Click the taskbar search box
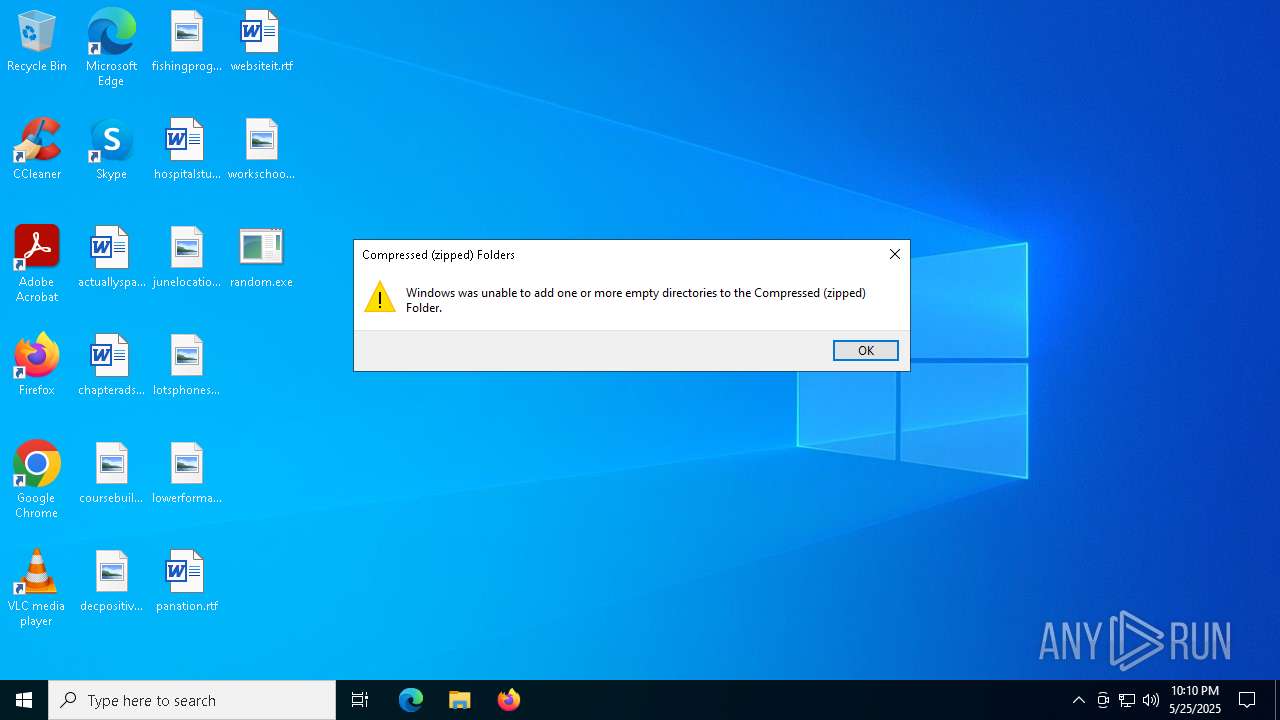Viewport: 1280px width, 720px height. pyautogui.click(x=192, y=700)
